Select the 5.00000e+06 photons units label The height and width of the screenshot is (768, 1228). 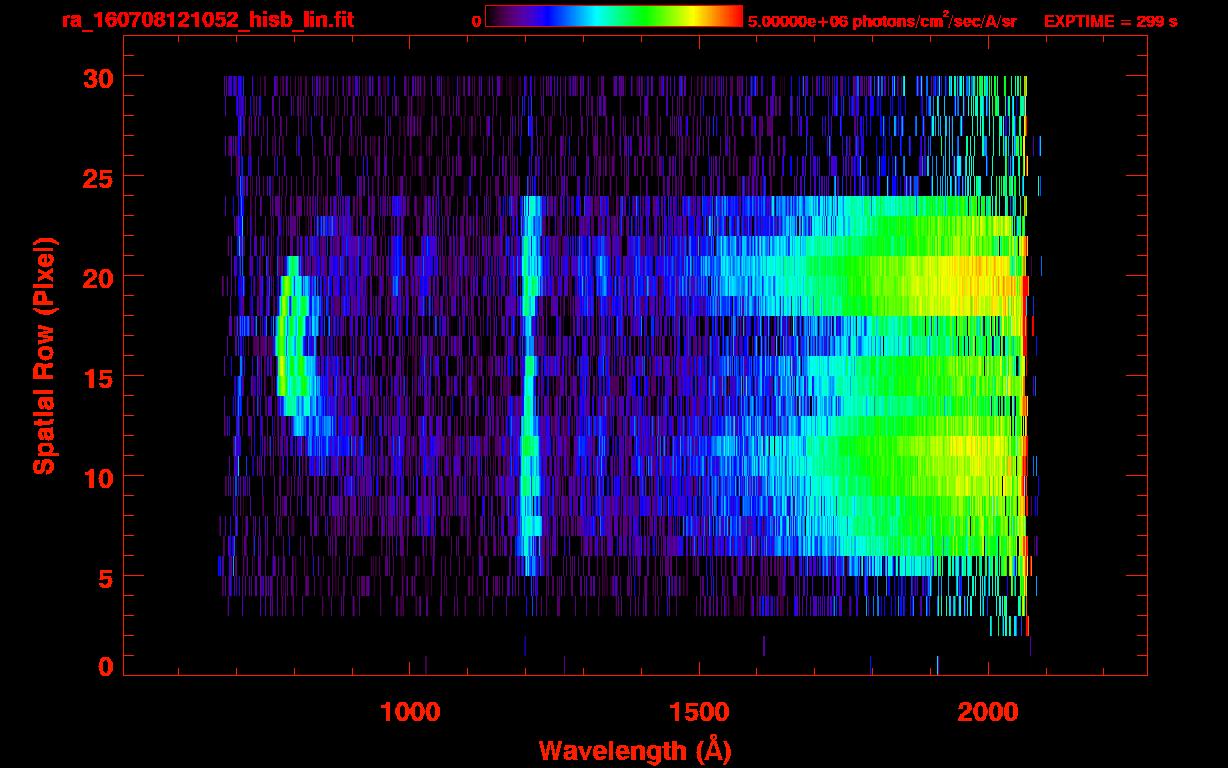[x=881, y=21]
